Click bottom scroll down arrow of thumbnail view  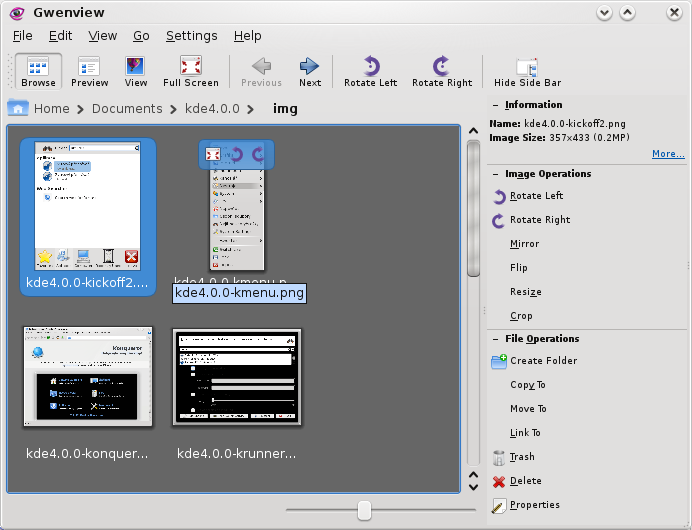474,487
